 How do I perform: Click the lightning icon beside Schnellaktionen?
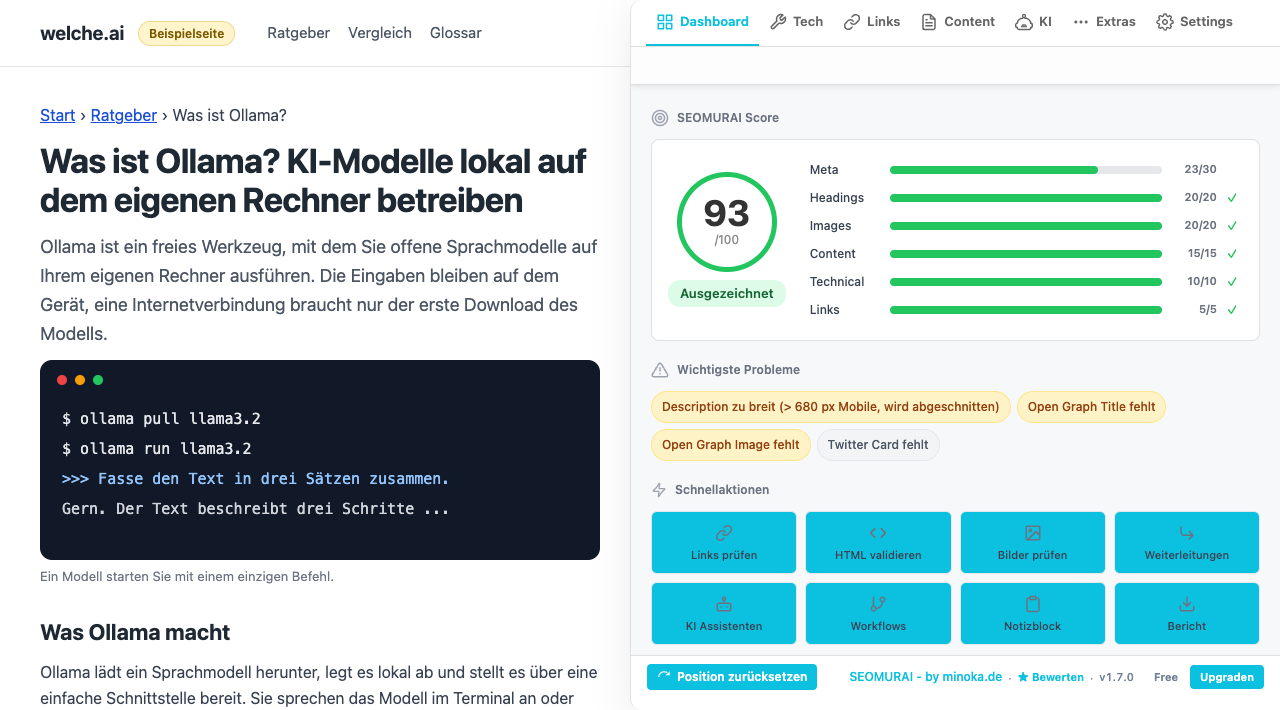click(x=659, y=490)
